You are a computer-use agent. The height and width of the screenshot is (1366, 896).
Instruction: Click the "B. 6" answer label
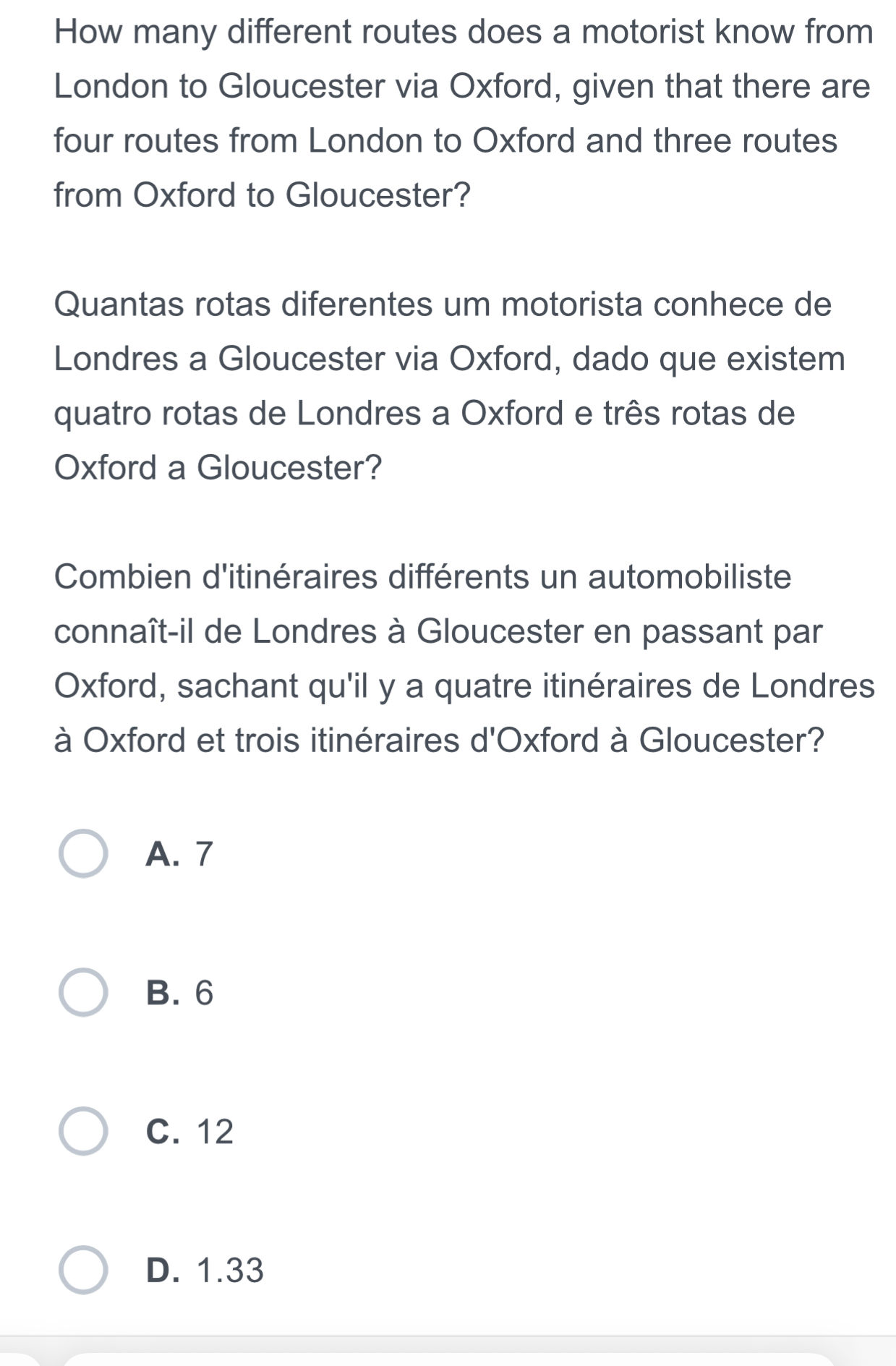coord(180,993)
